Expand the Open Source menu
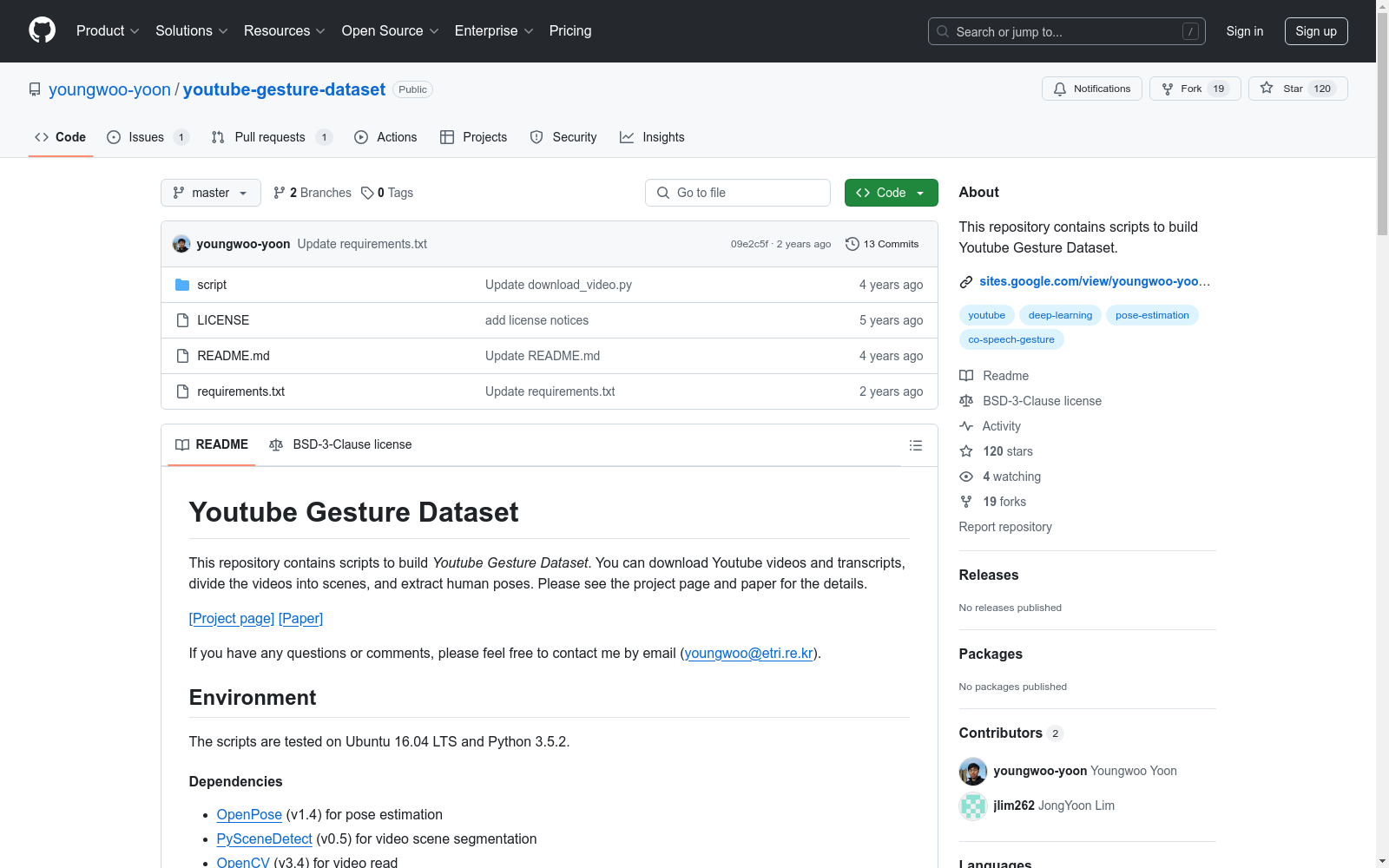 coord(391,31)
